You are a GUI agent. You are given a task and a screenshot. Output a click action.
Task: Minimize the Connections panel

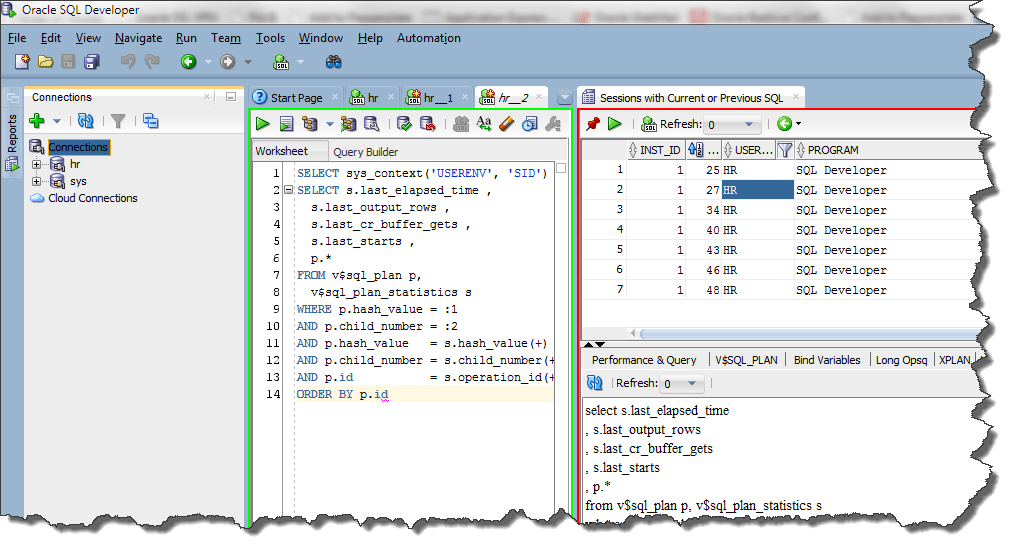pyautogui.click(x=230, y=96)
